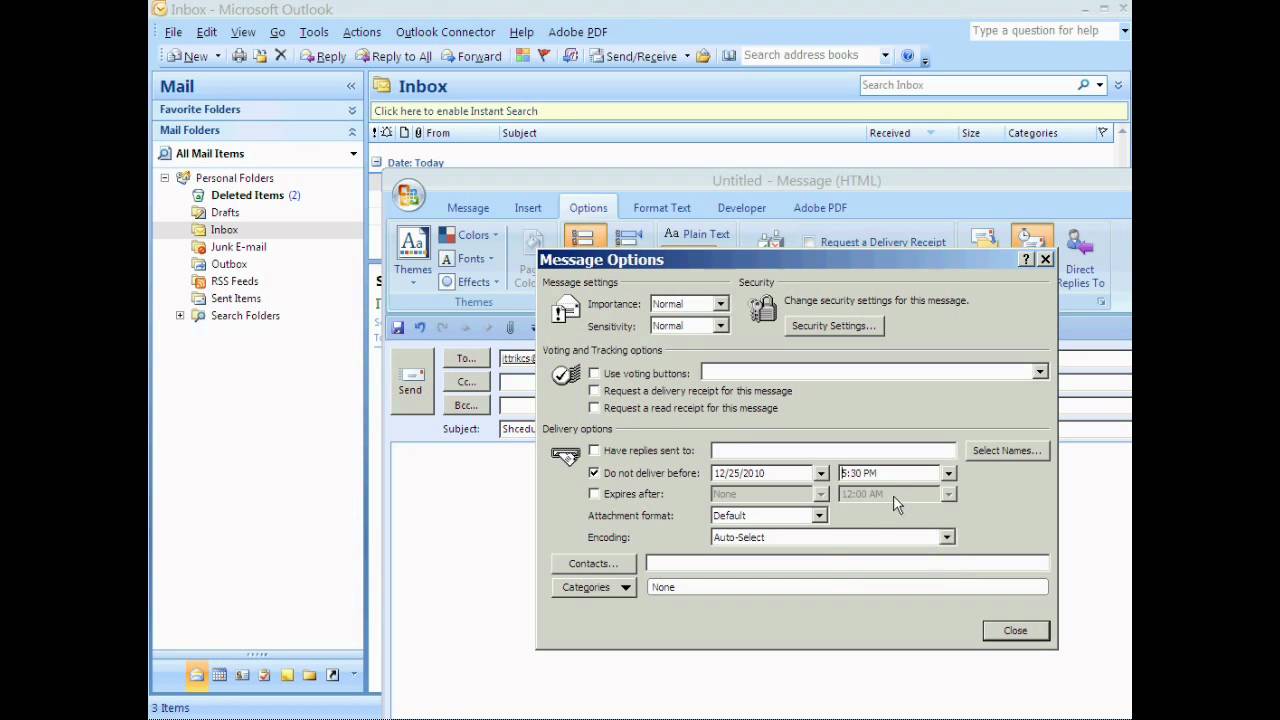The image size is (1280, 720).
Task: Click the Delete X icon in toolbar
Action: [281, 56]
